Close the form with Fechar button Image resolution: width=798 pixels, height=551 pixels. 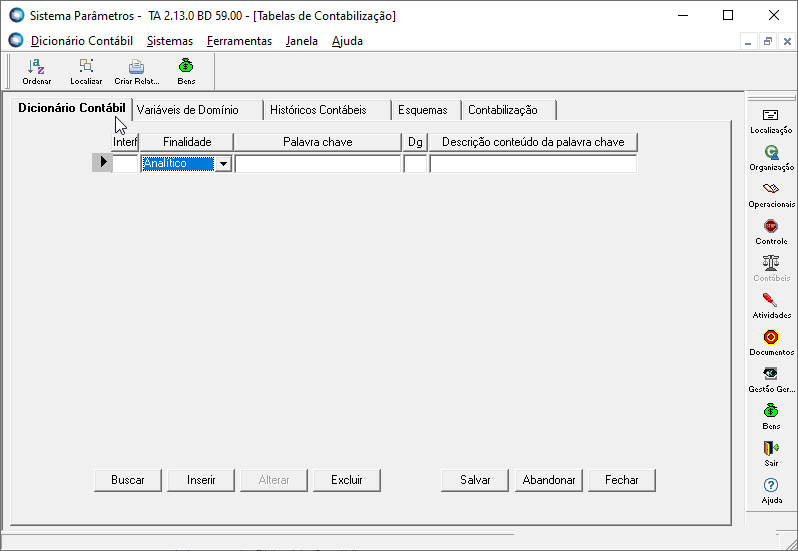pyautogui.click(x=622, y=480)
